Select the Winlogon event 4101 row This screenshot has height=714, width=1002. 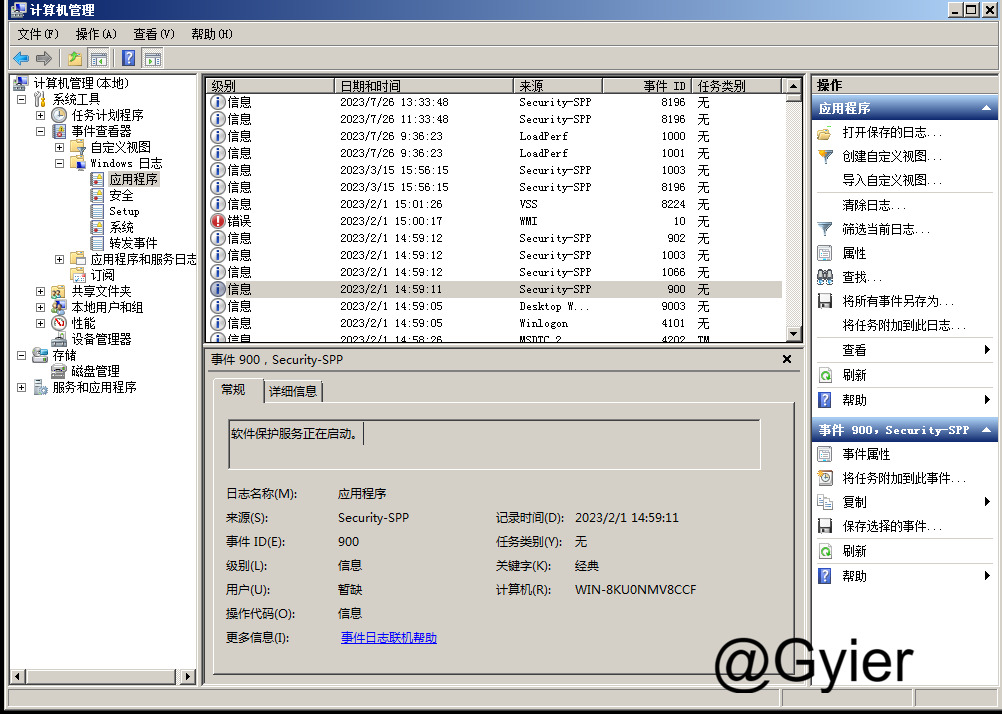click(495, 323)
